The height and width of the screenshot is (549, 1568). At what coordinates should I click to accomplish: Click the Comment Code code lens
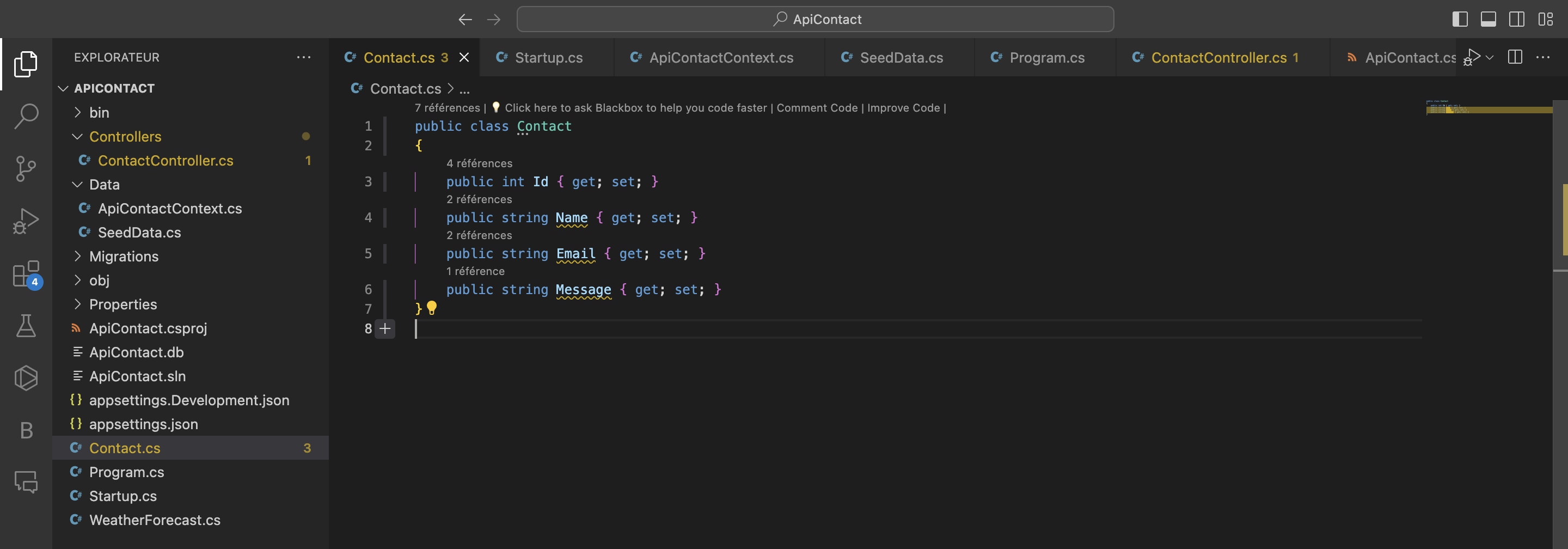click(x=817, y=108)
